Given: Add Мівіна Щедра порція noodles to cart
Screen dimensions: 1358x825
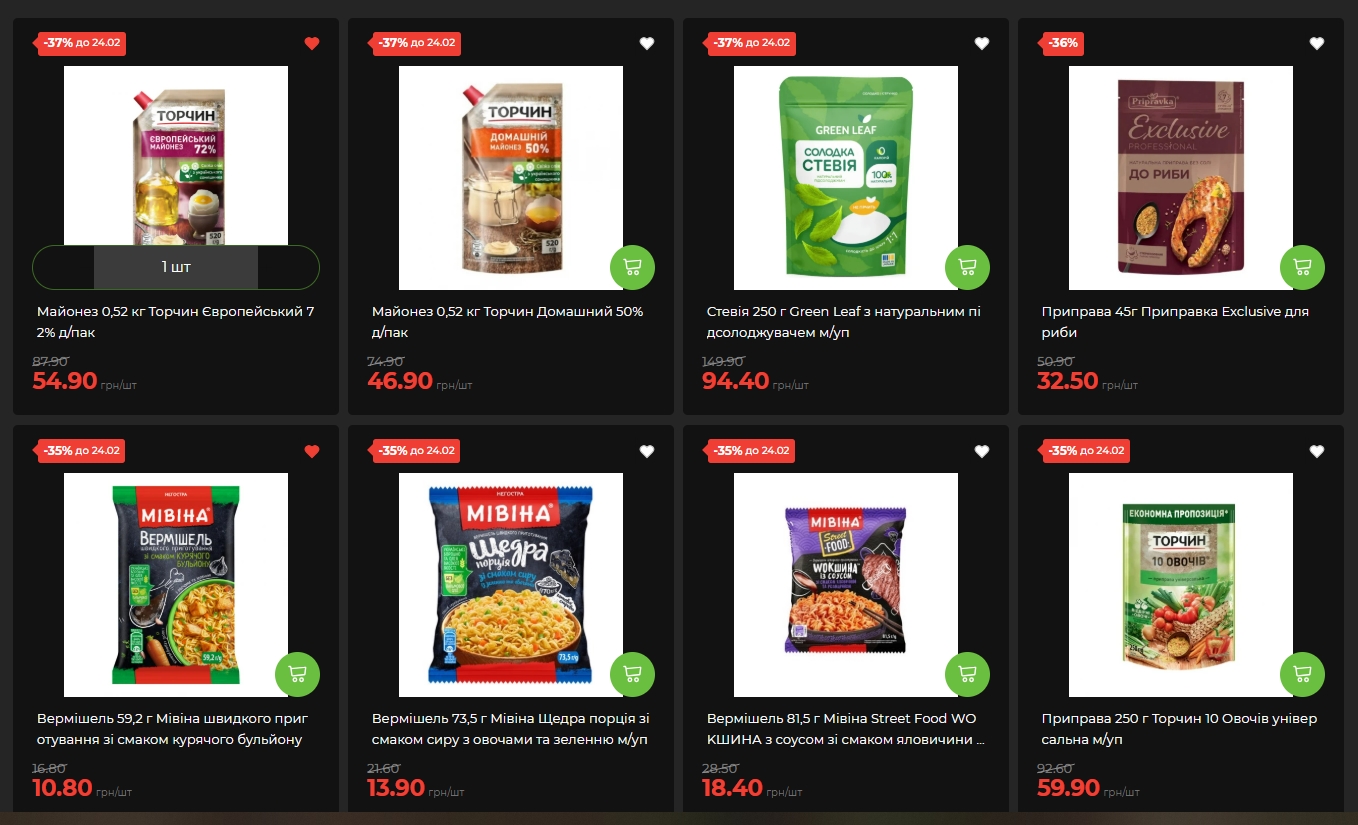Looking at the screenshot, I should coord(632,674).
